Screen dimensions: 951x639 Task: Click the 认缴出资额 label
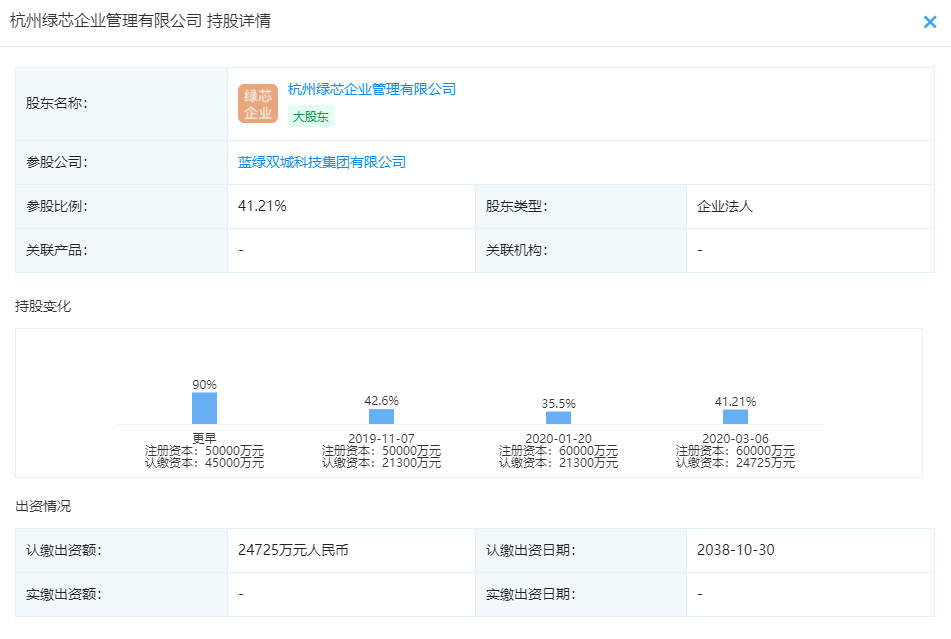tap(64, 550)
